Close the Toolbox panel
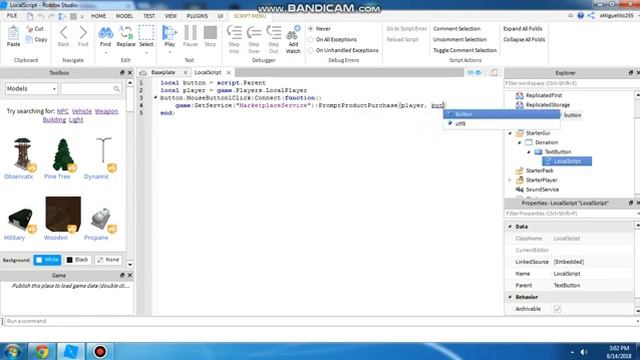640x360 pixels. [x=130, y=73]
